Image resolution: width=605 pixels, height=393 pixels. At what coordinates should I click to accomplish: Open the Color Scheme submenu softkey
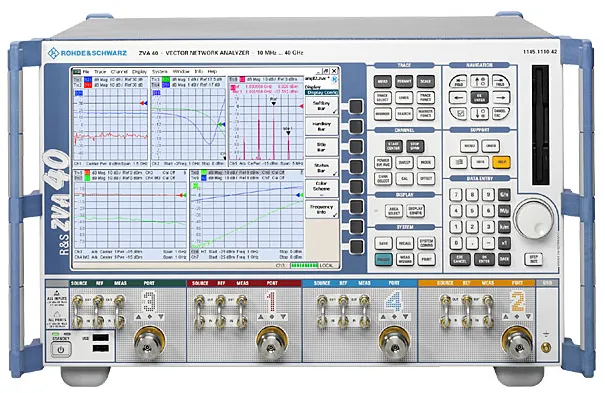(321, 189)
